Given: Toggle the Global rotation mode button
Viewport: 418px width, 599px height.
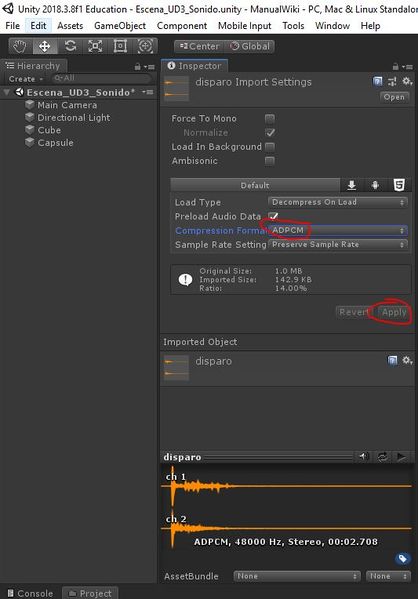Looking at the screenshot, I should pyautogui.click(x=250, y=47).
